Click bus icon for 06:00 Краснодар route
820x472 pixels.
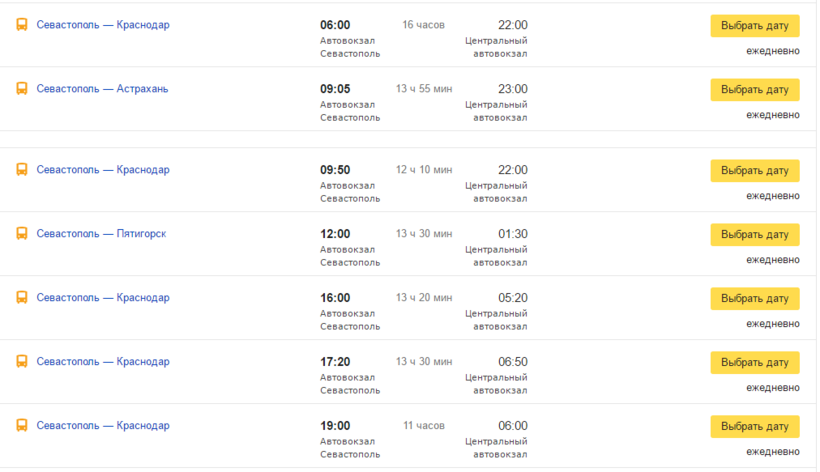click(x=21, y=25)
